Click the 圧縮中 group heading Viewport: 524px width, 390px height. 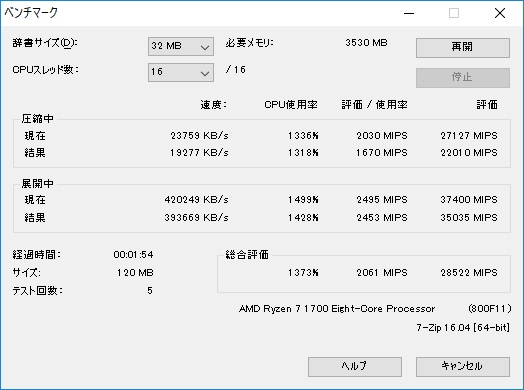pyautogui.click(x=37, y=119)
